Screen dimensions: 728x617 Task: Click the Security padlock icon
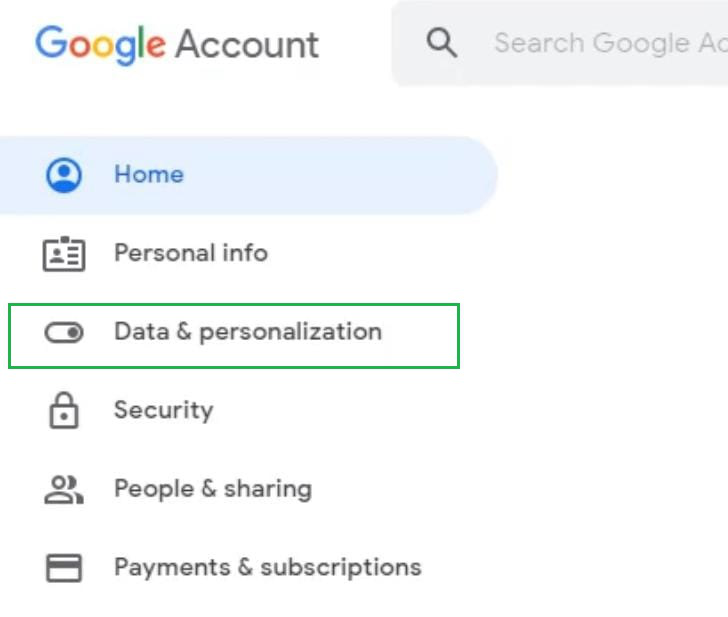point(64,410)
